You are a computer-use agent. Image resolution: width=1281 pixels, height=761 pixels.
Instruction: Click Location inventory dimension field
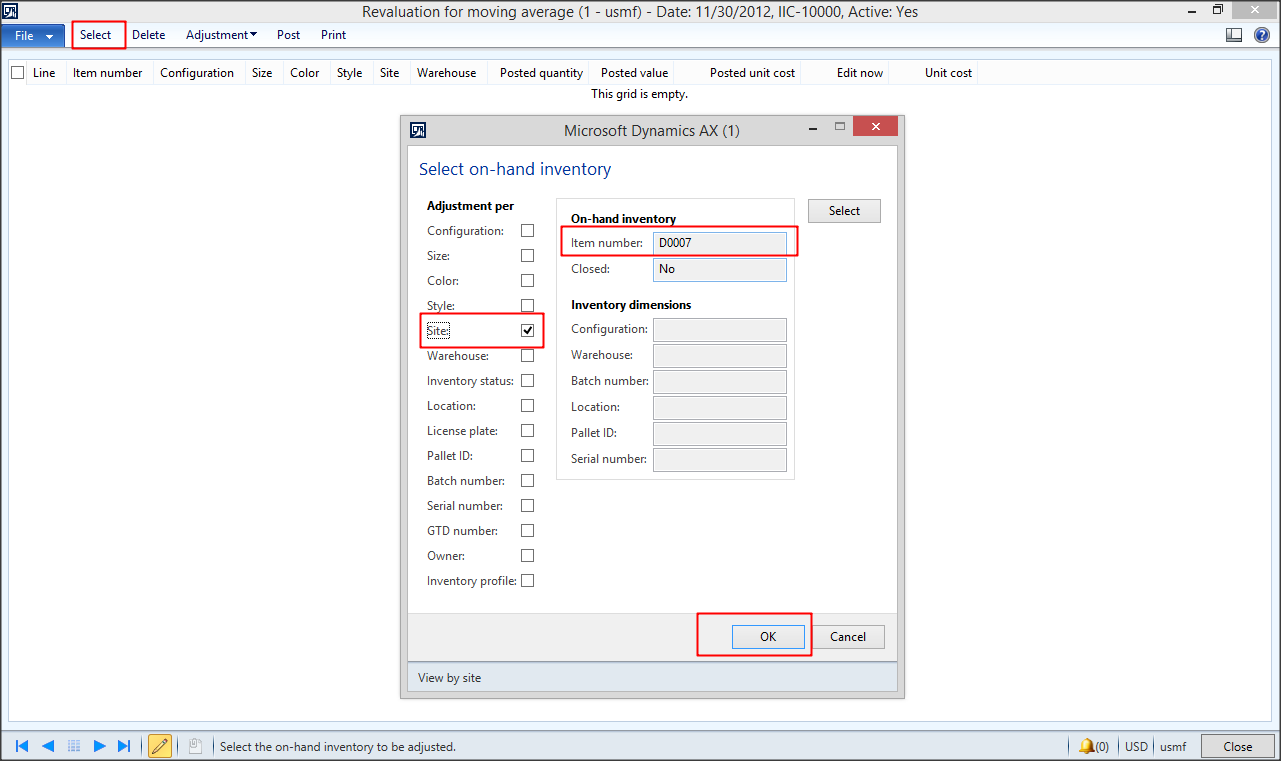click(720, 408)
